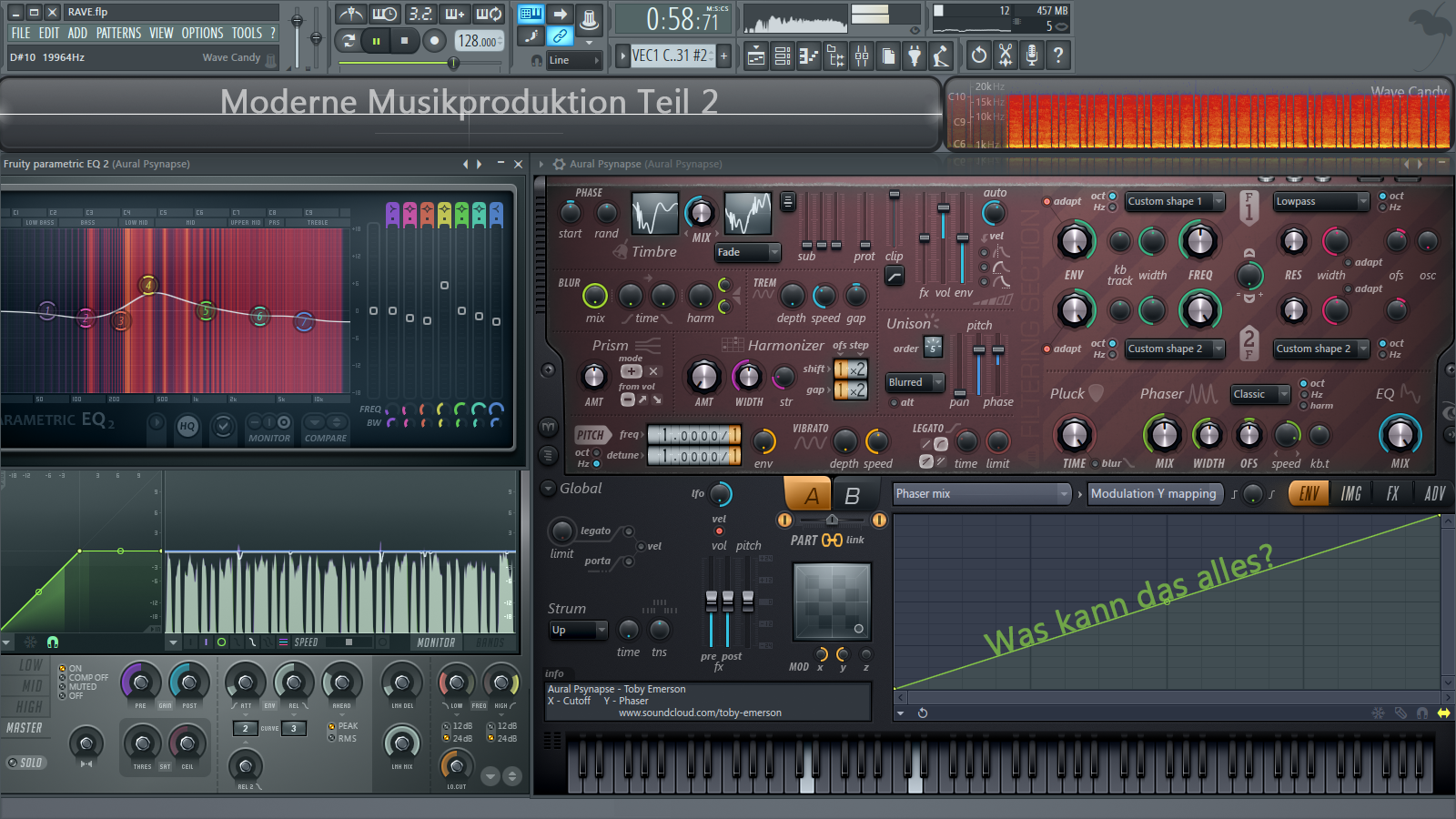Image resolution: width=1456 pixels, height=819 pixels.
Task: Click the stop button in transport
Action: click(404, 40)
